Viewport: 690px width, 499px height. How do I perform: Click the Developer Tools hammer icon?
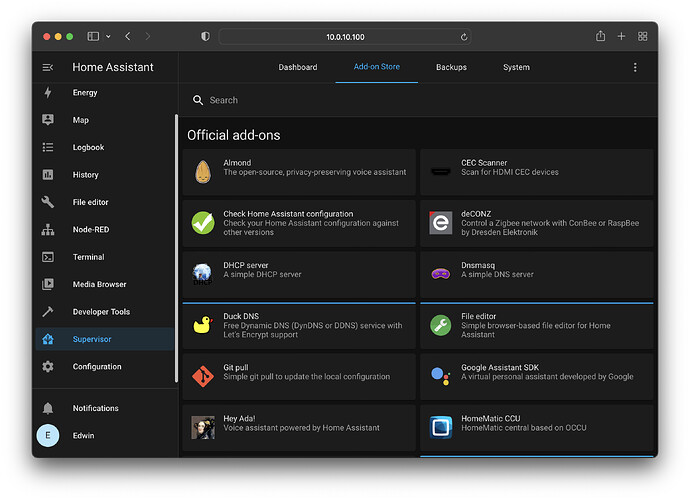pos(48,312)
